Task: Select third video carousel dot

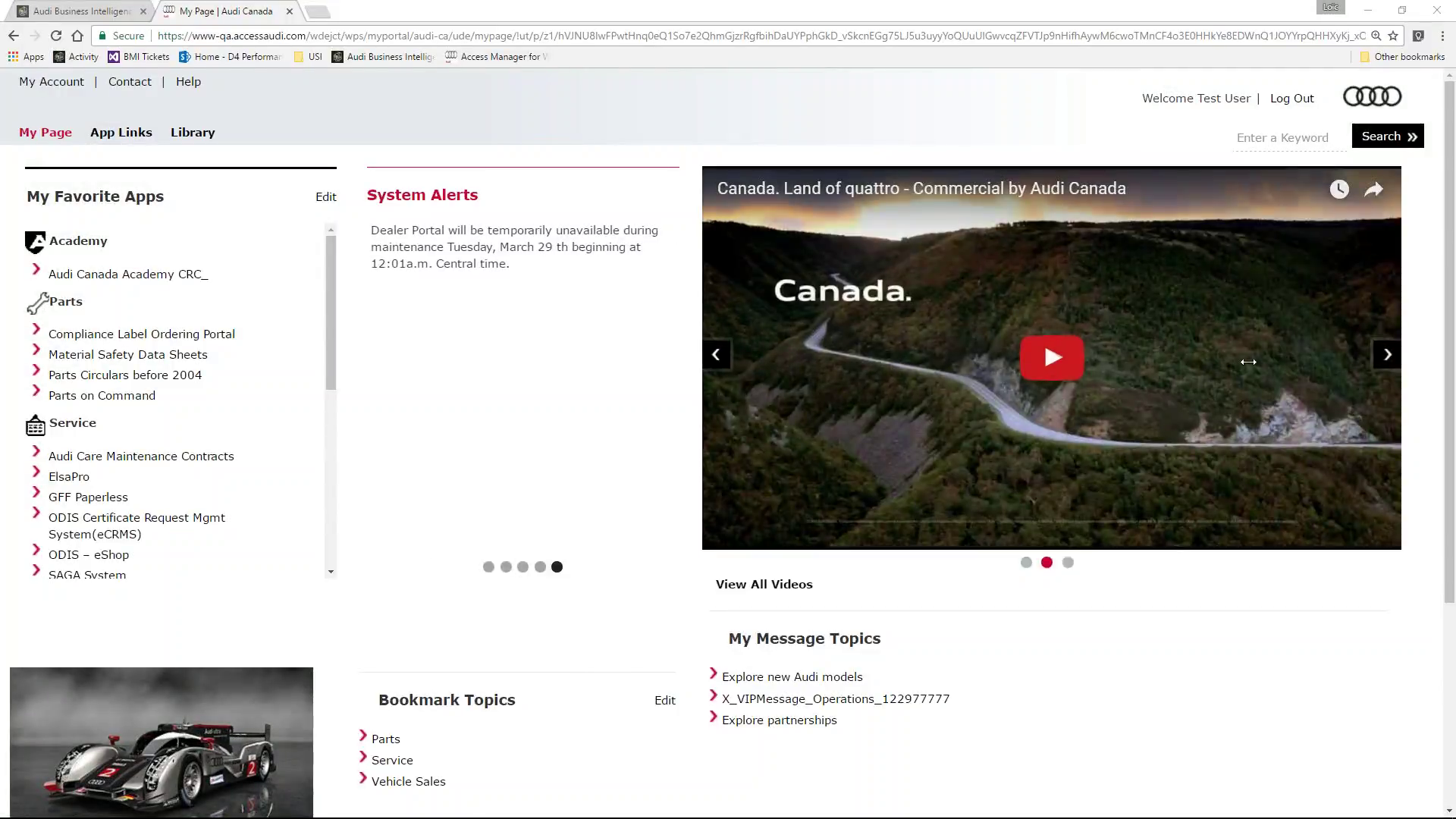Action: [x=1068, y=563]
